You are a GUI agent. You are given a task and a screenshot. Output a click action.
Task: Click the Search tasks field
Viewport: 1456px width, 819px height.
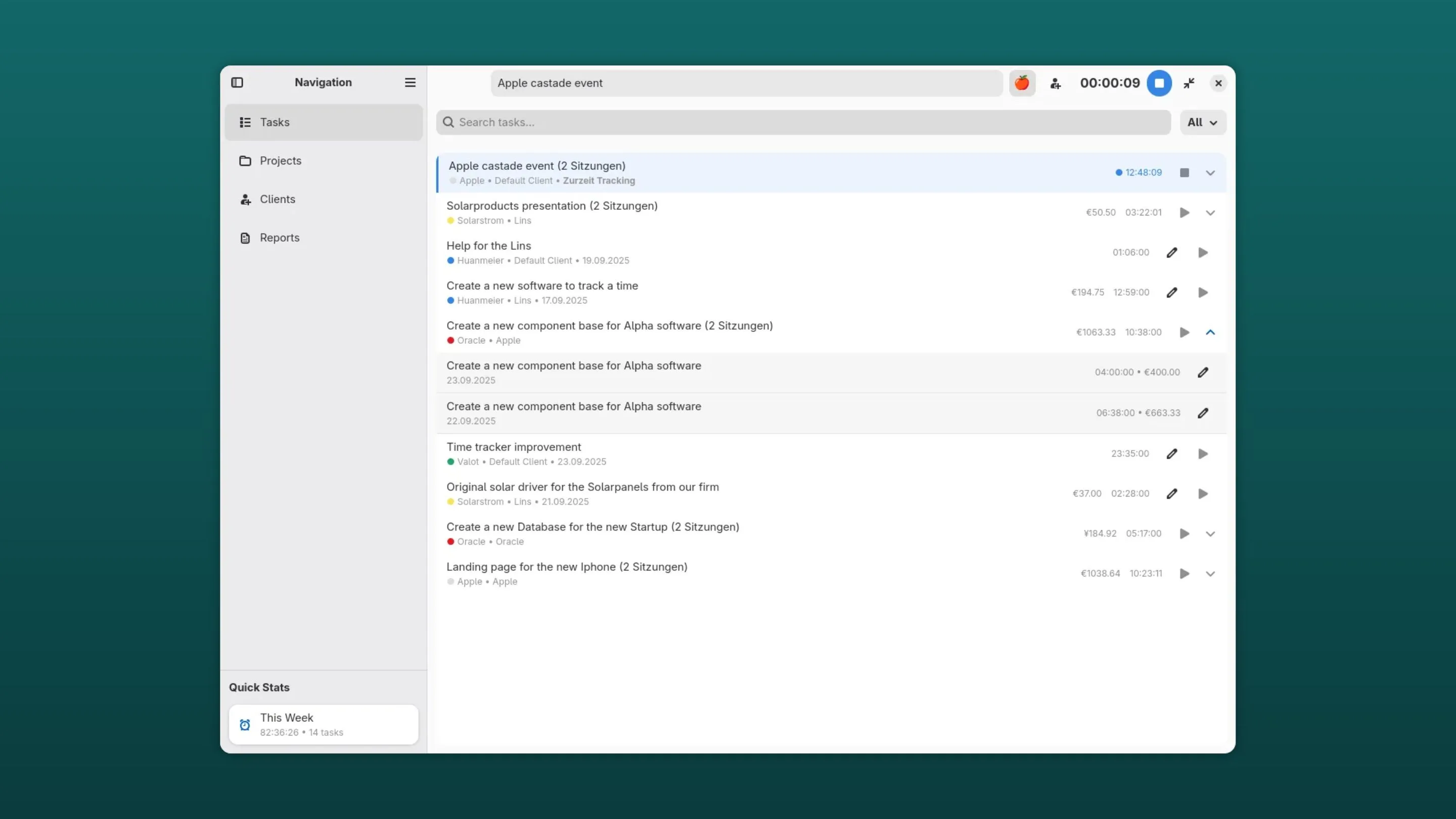click(803, 122)
